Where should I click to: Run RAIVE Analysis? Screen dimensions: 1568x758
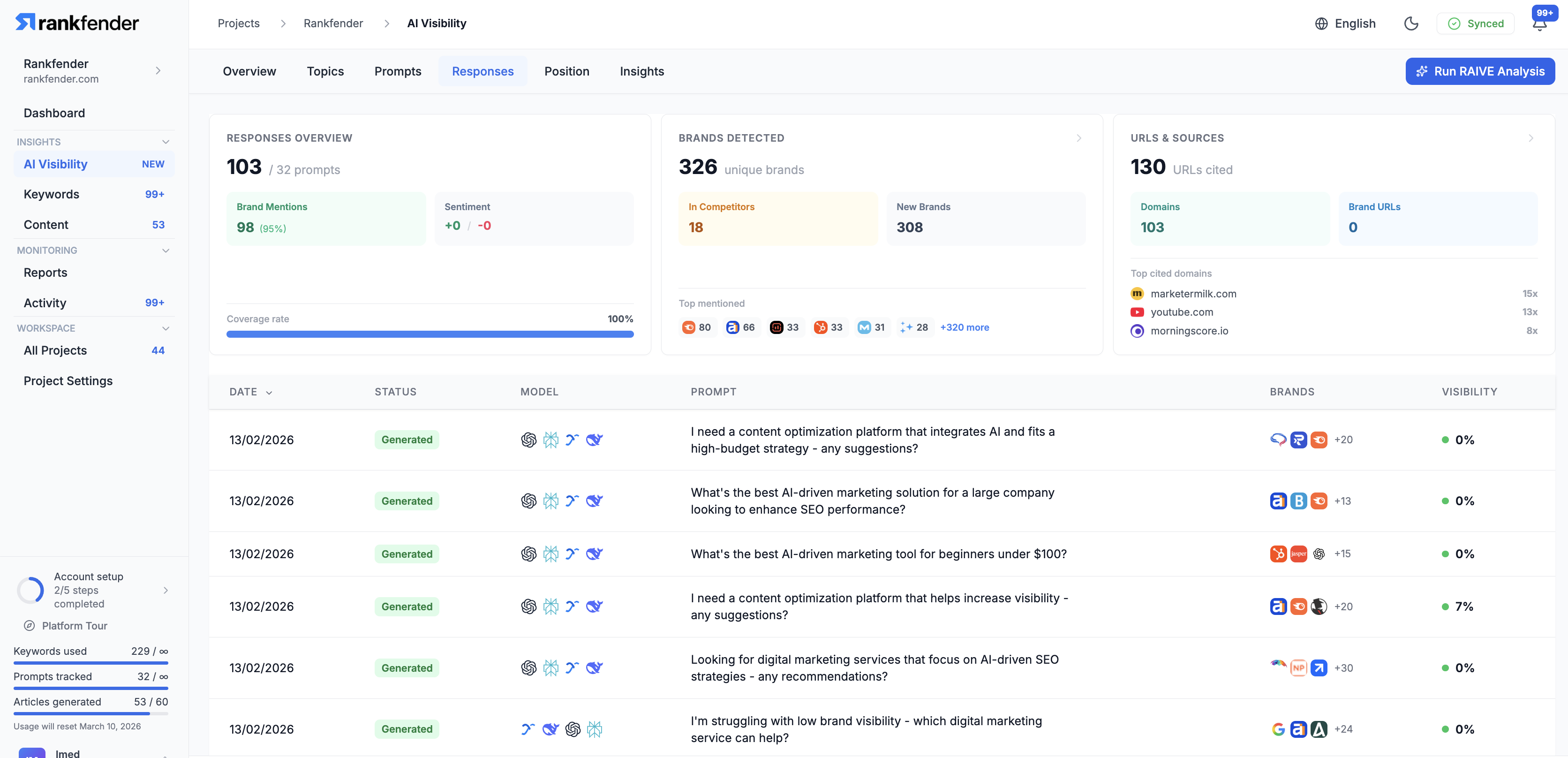click(1480, 71)
